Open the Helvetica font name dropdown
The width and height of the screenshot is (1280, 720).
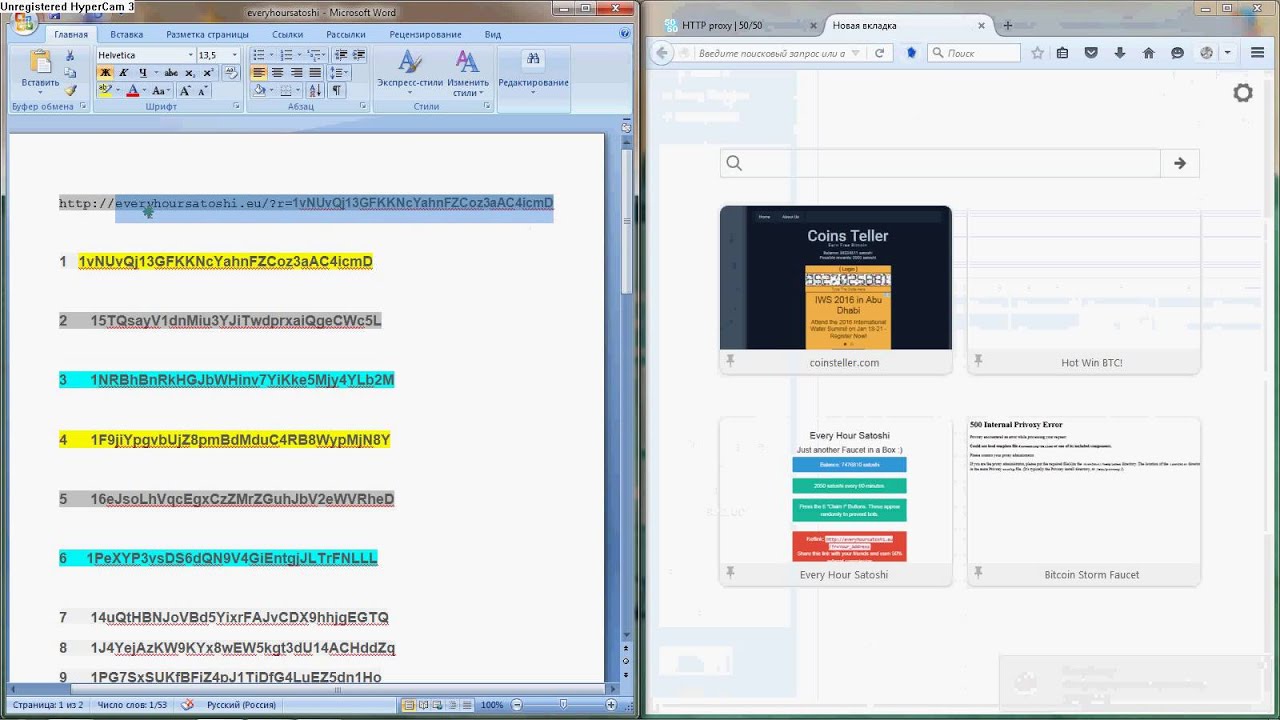coord(189,55)
